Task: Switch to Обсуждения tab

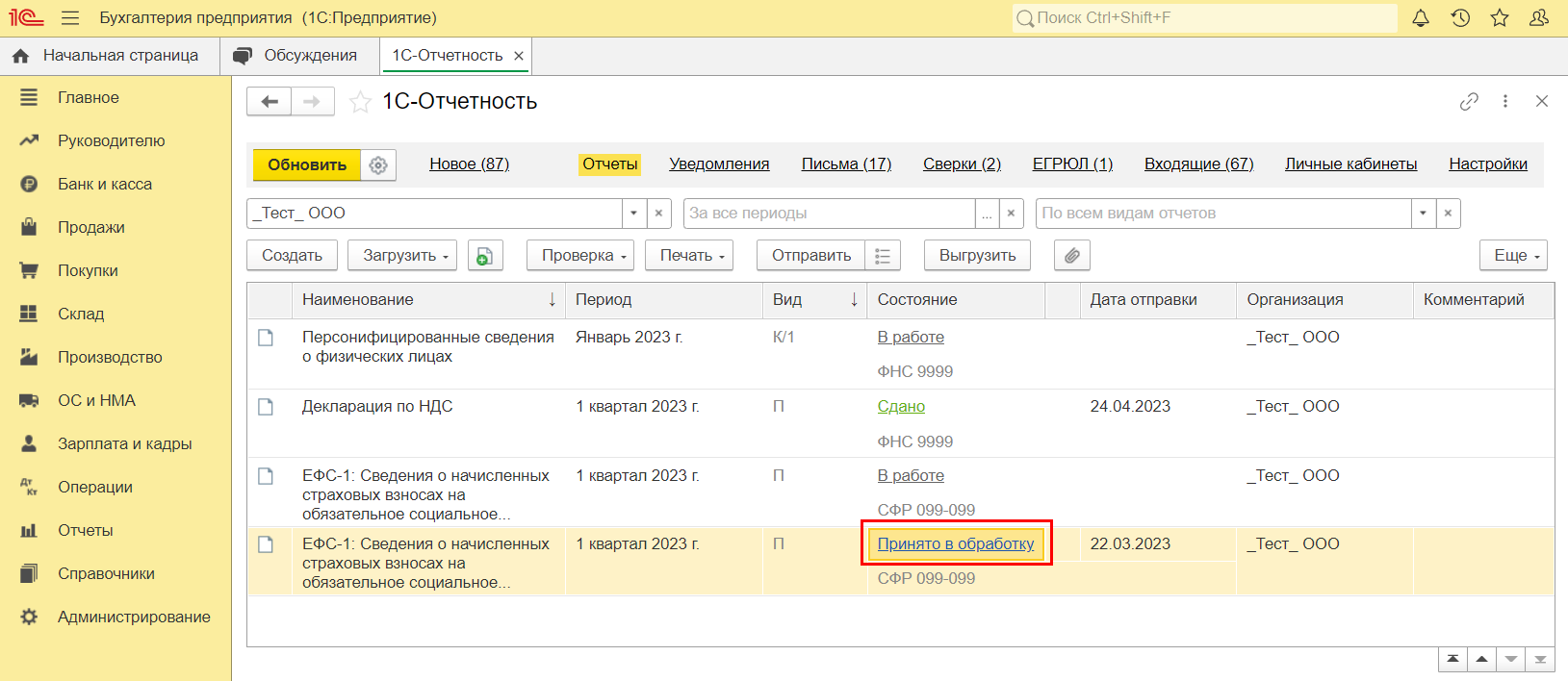Action: pyautogui.click(x=299, y=56)
